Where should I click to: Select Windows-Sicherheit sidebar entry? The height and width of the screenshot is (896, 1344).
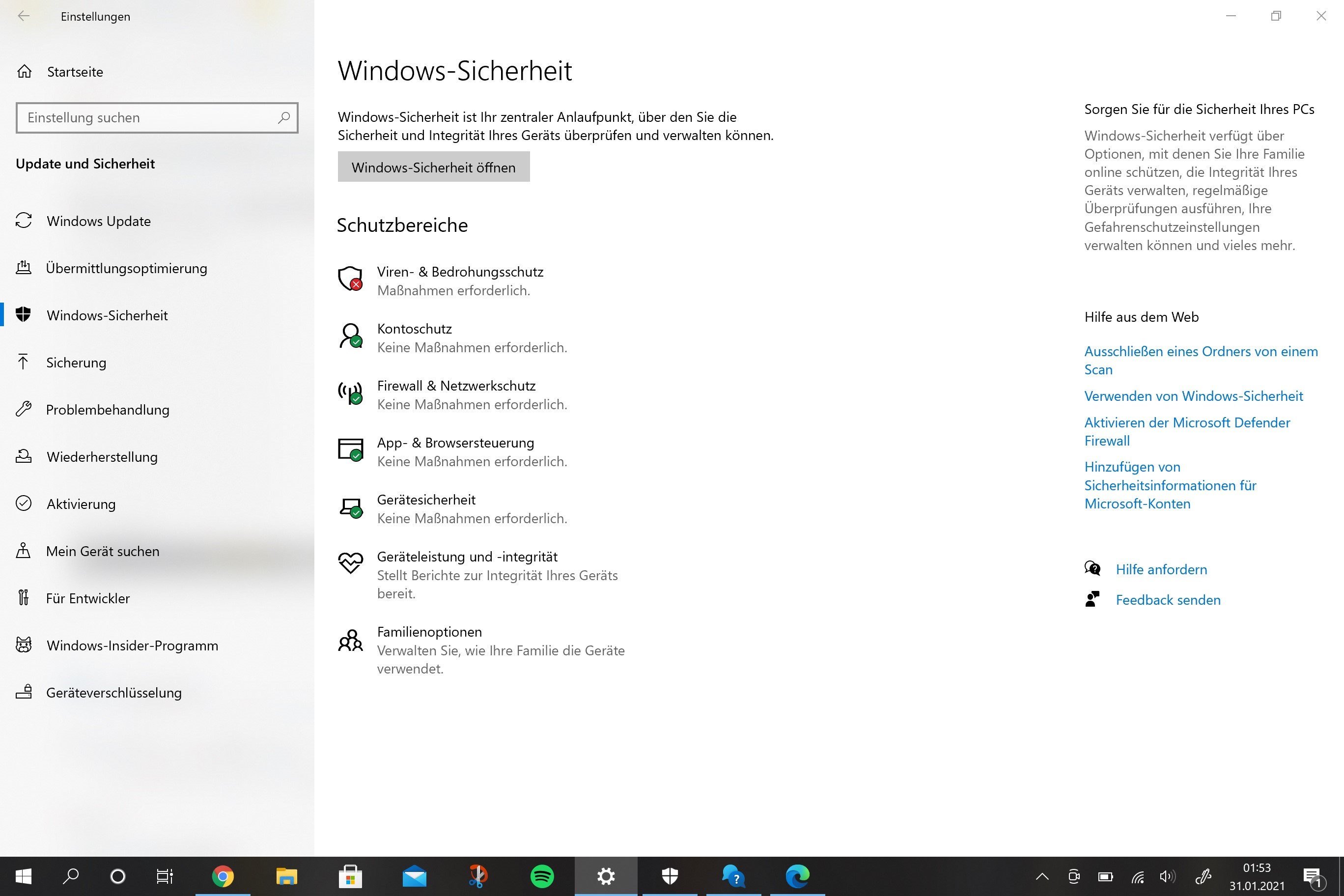[x=157, y=315]
